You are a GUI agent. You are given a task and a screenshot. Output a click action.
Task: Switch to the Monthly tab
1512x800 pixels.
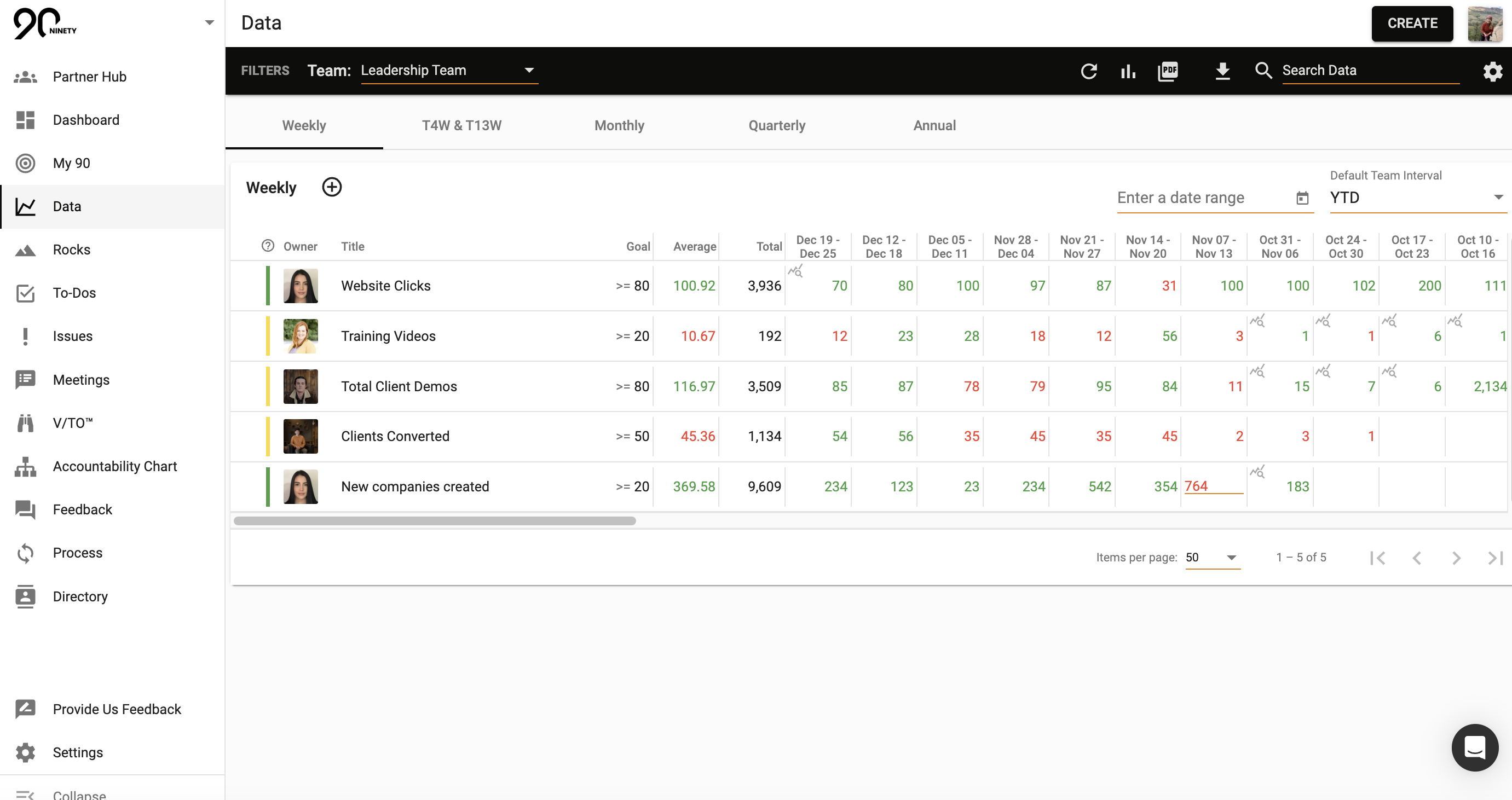point(619,125)
